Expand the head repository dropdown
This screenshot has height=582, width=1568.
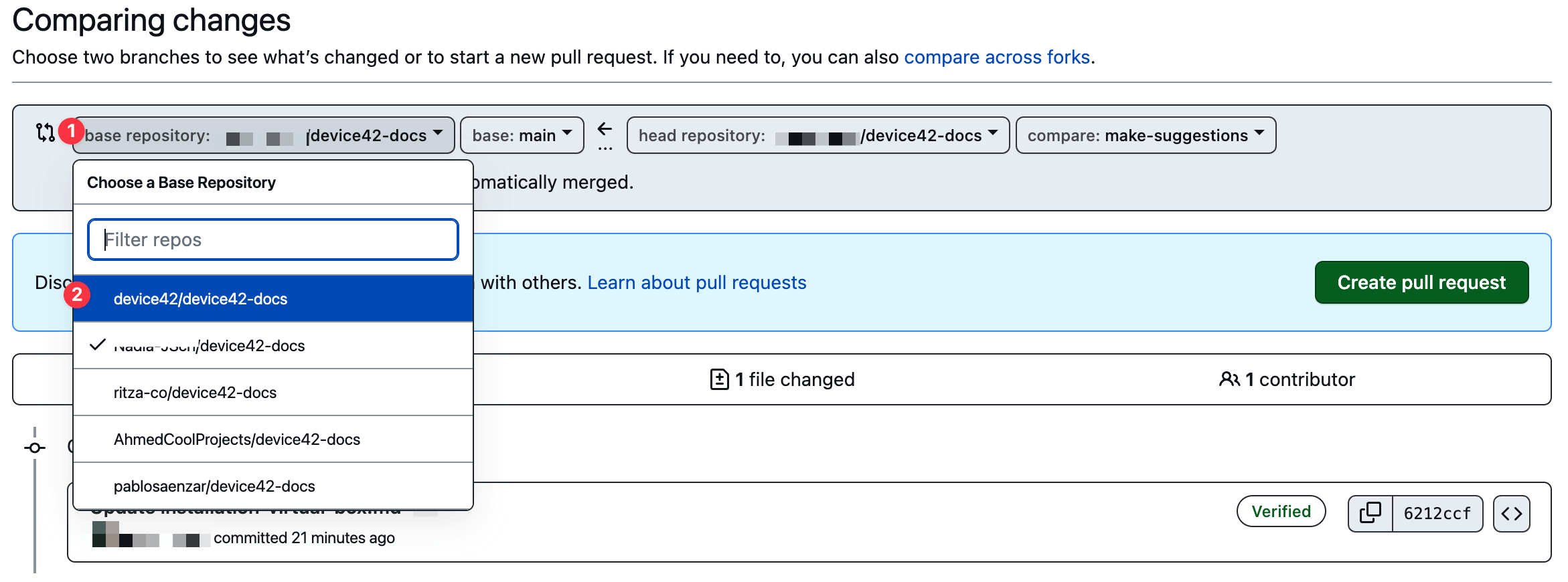817,135
